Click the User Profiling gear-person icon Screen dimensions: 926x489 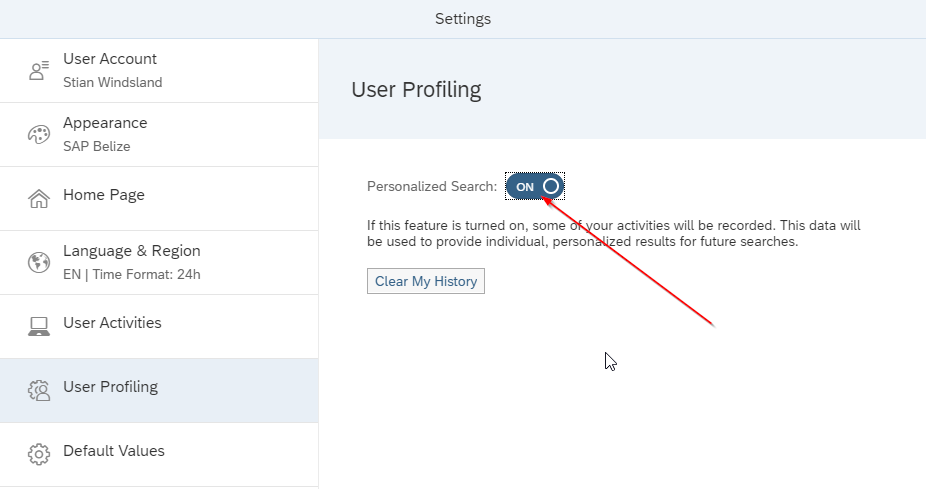(39, 390)
